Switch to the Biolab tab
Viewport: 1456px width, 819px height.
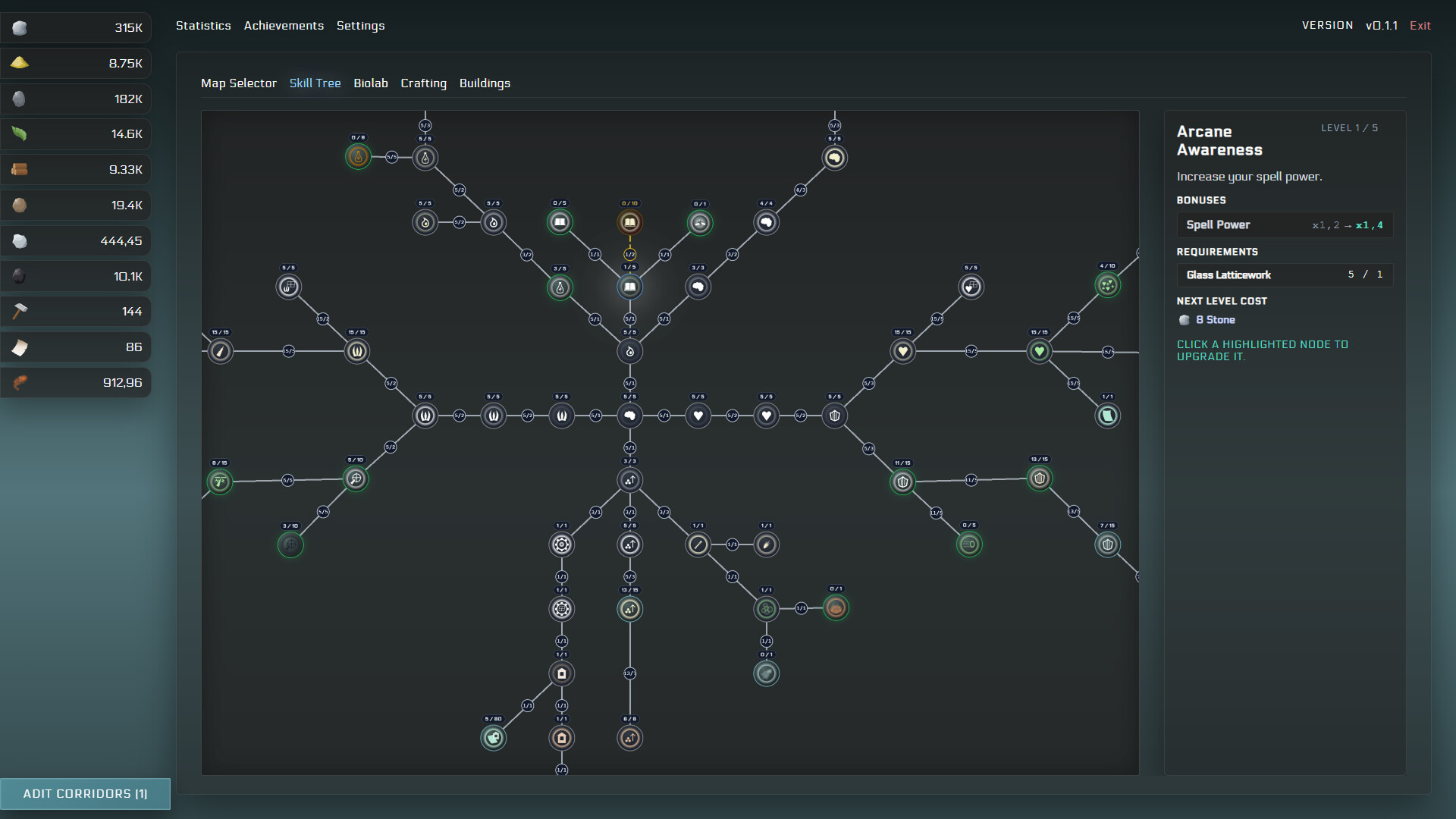[x=370, y=83]
